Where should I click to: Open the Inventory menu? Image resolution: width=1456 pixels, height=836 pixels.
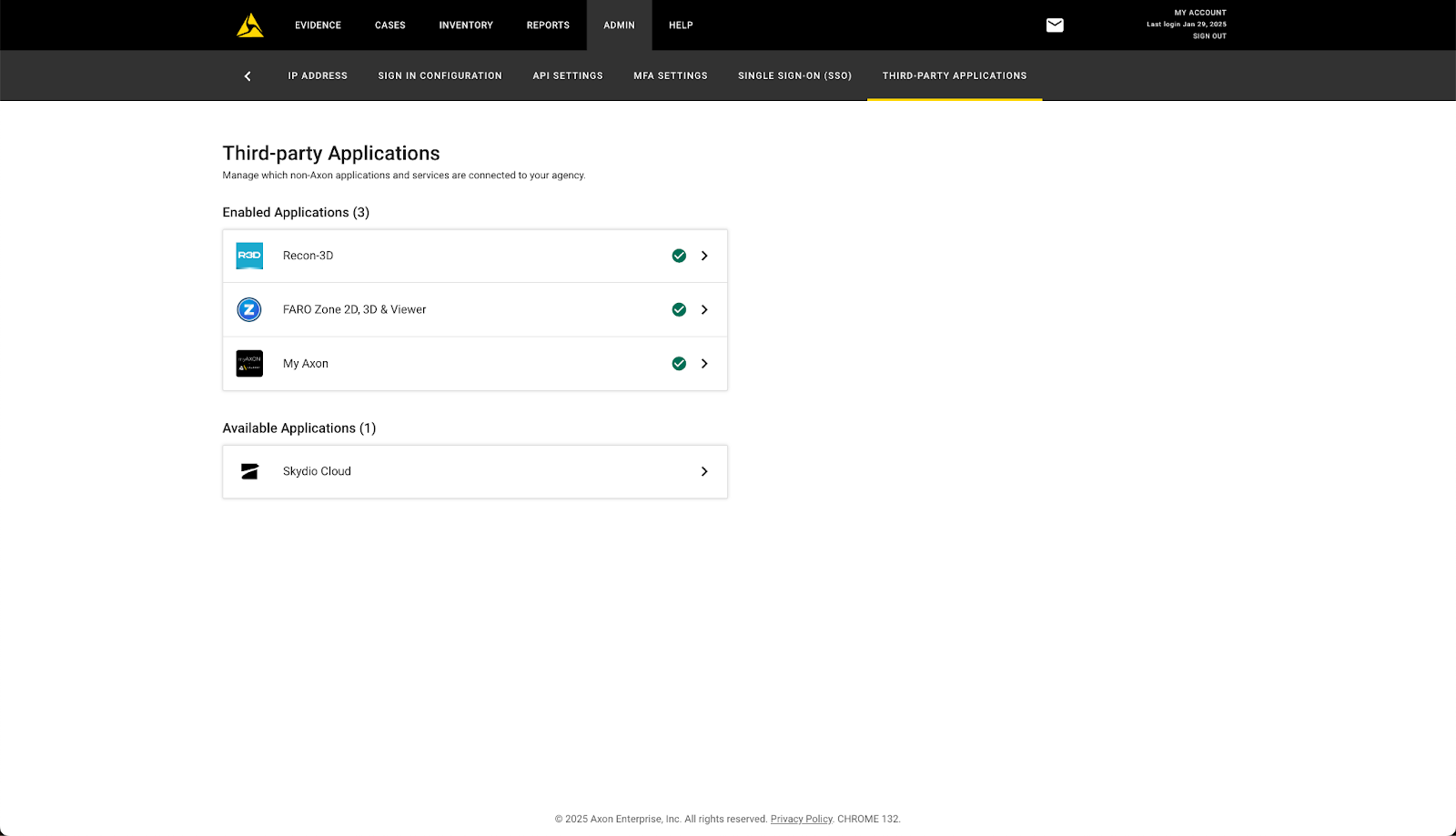pyautogui.click(x=466, y=25)
